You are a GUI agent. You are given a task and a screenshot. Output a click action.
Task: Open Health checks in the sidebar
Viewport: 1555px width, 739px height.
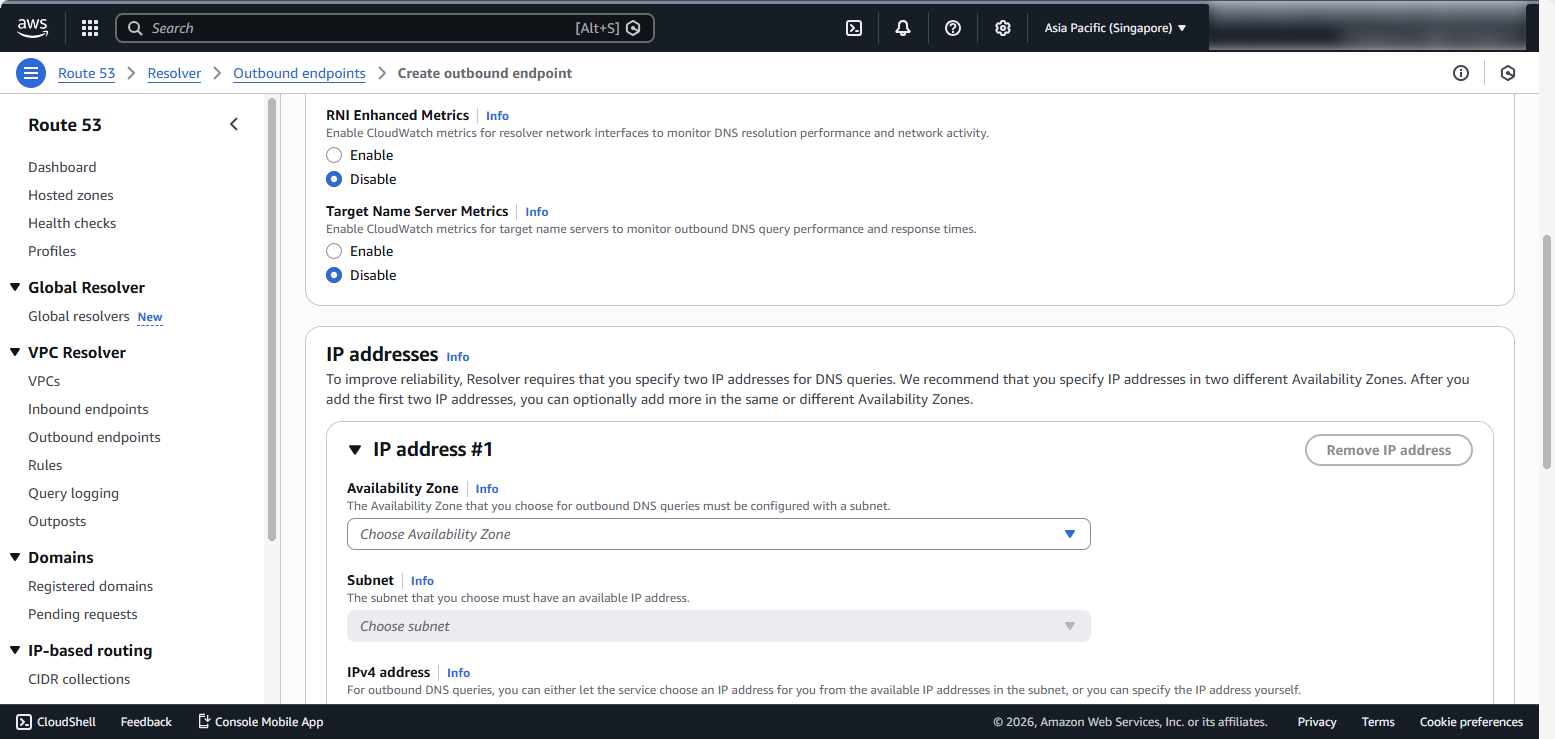72,223
